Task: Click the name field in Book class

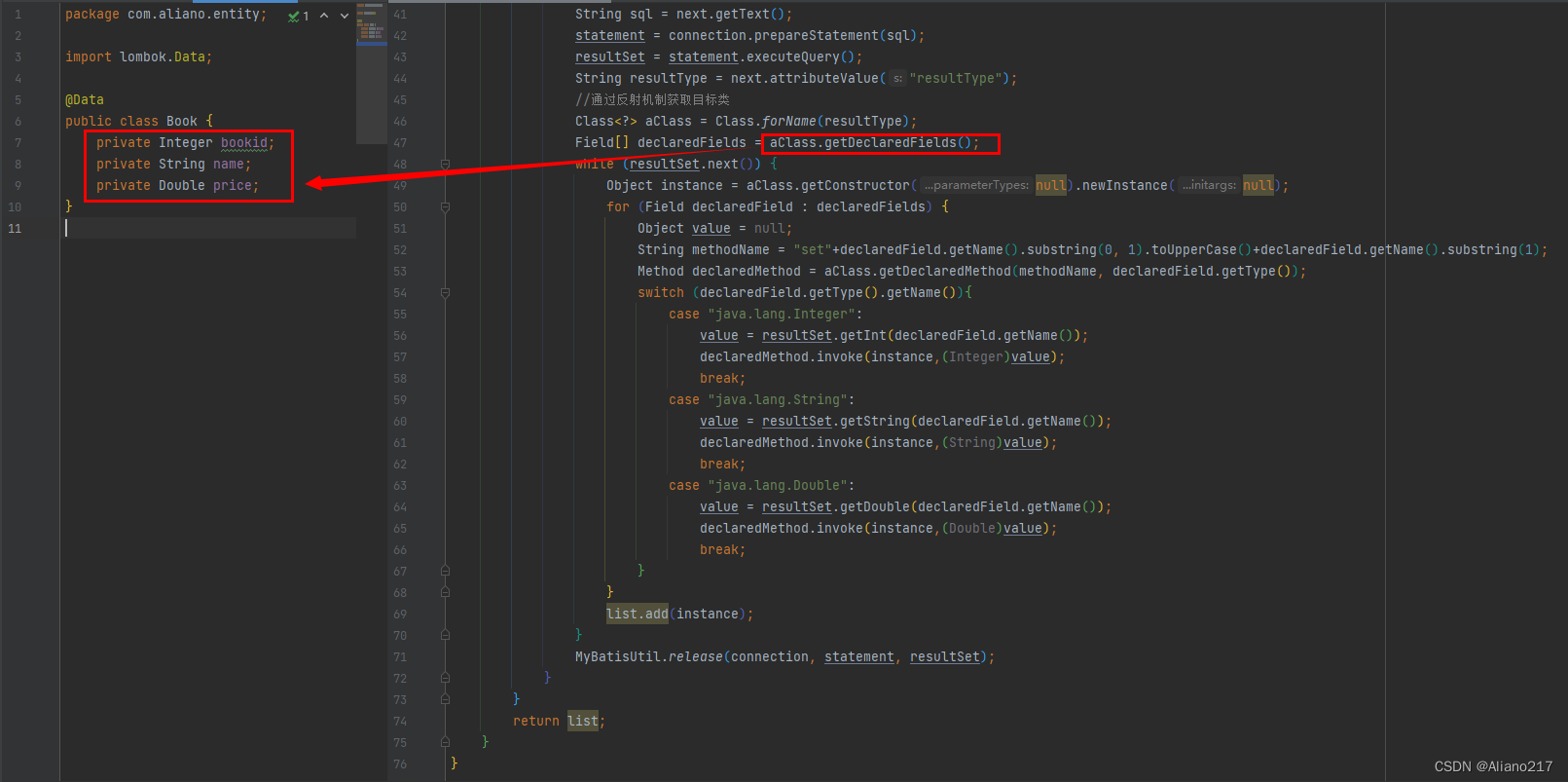Action: pos(229,164)
